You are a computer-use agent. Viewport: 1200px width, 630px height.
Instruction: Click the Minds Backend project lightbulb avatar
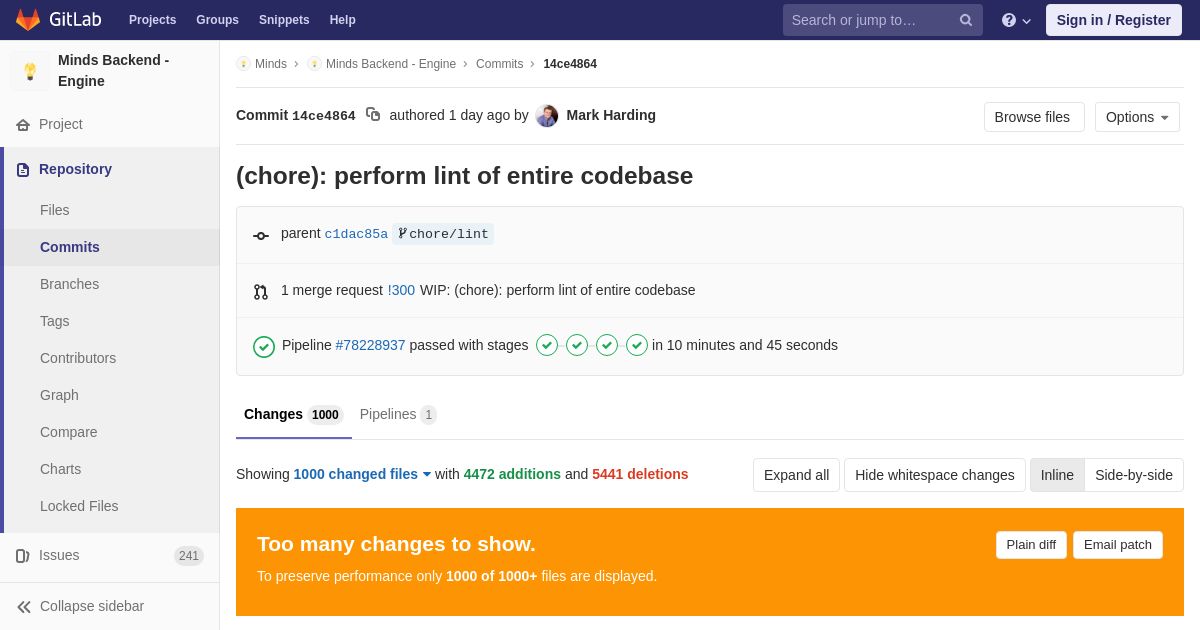pyautogui.click(x=30, y=71)
